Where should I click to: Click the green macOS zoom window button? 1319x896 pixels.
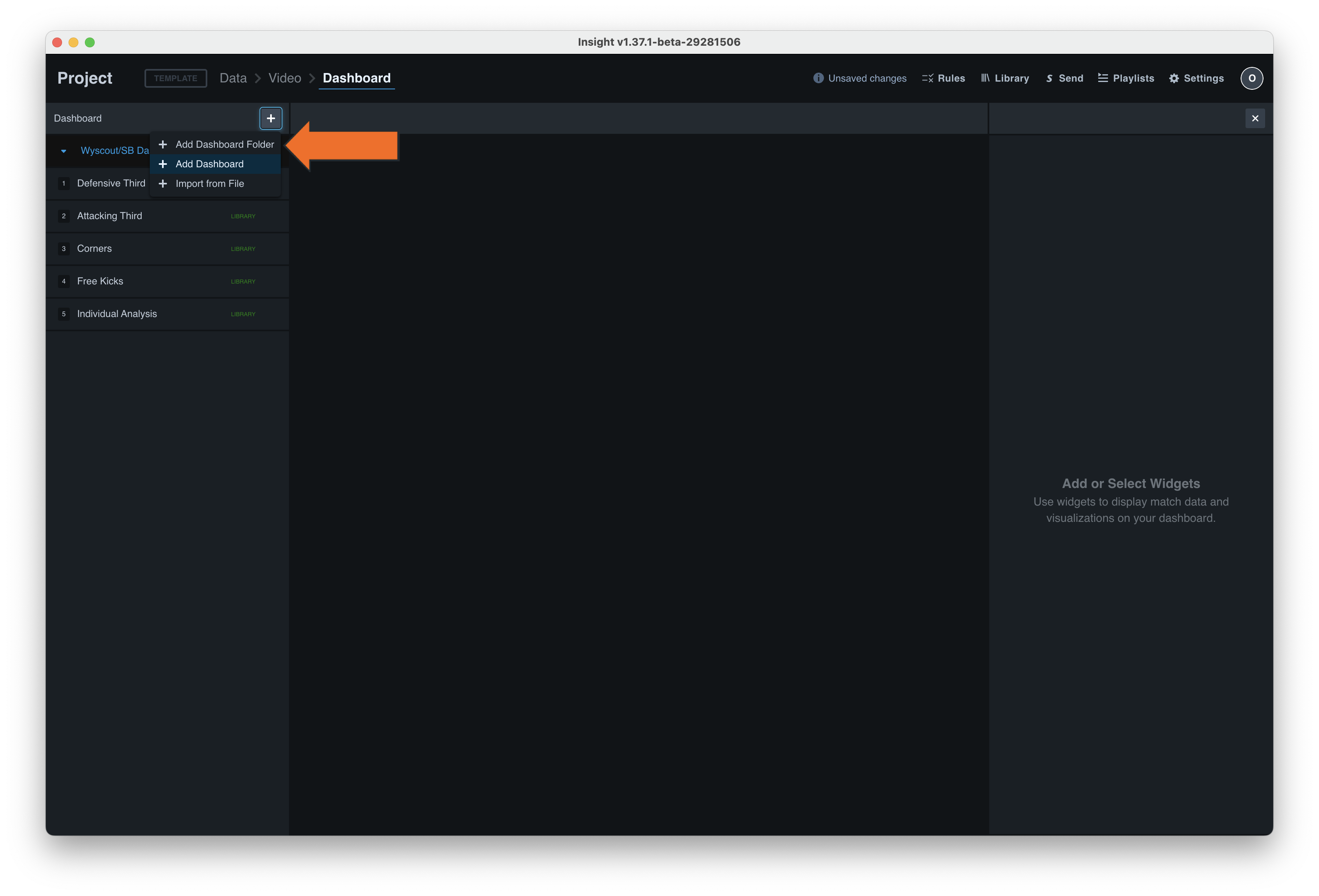pyautogui.click(x=90, y=42)
